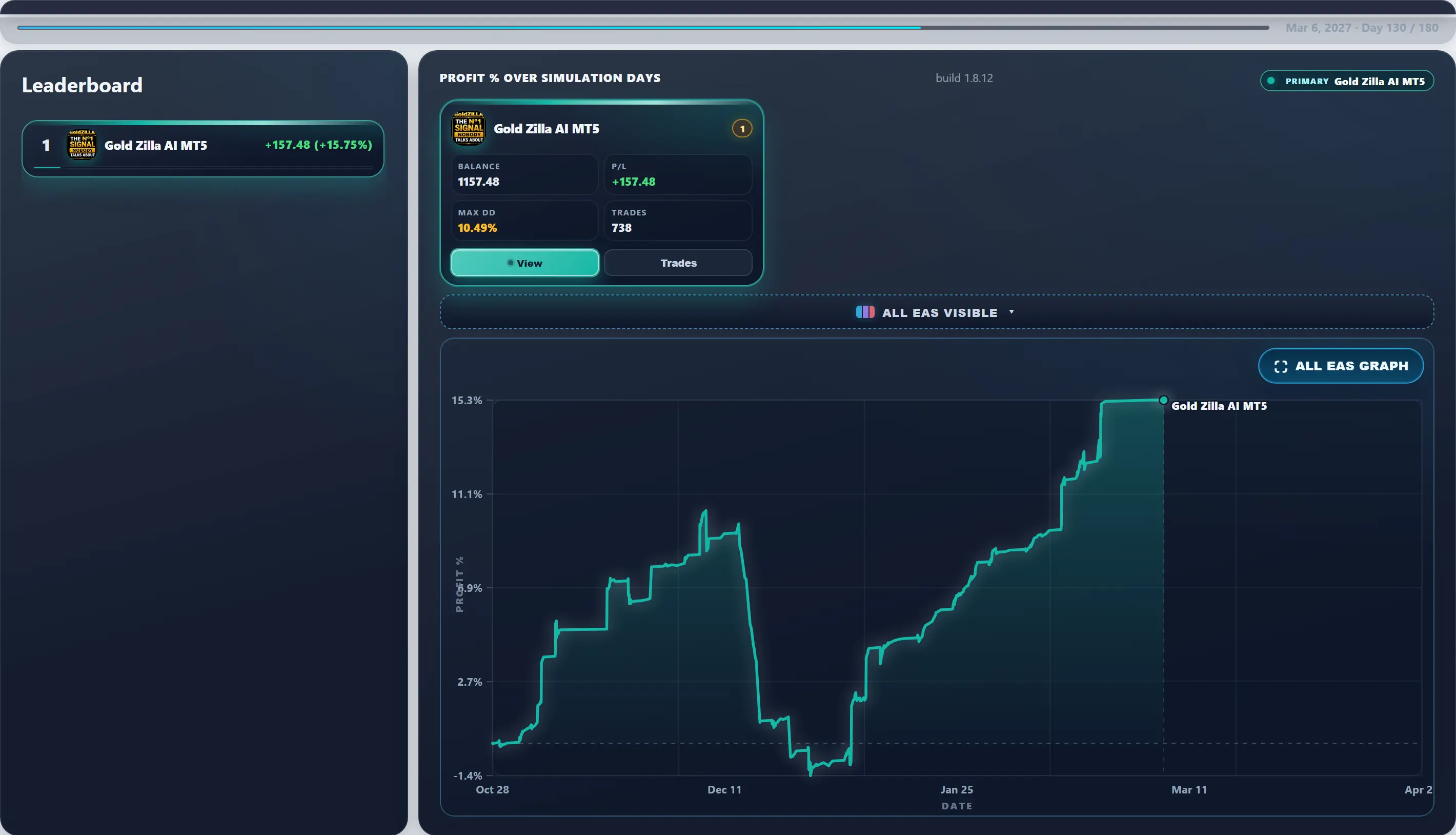This screenshot has height=835, width=1456.
Task: Click the P/L value +157.48 on card
Action: (x=634, y=182)
